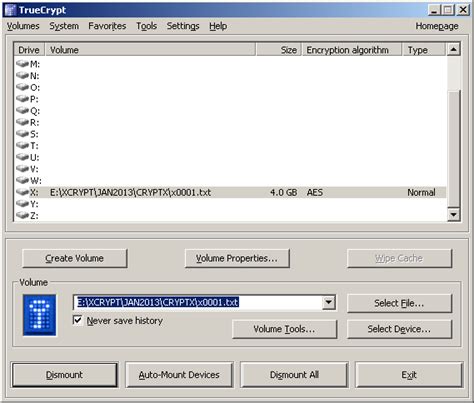Click the Encryption algorithm column header
The width and height of the screenshot is (474, 403).
pos(352,50)
